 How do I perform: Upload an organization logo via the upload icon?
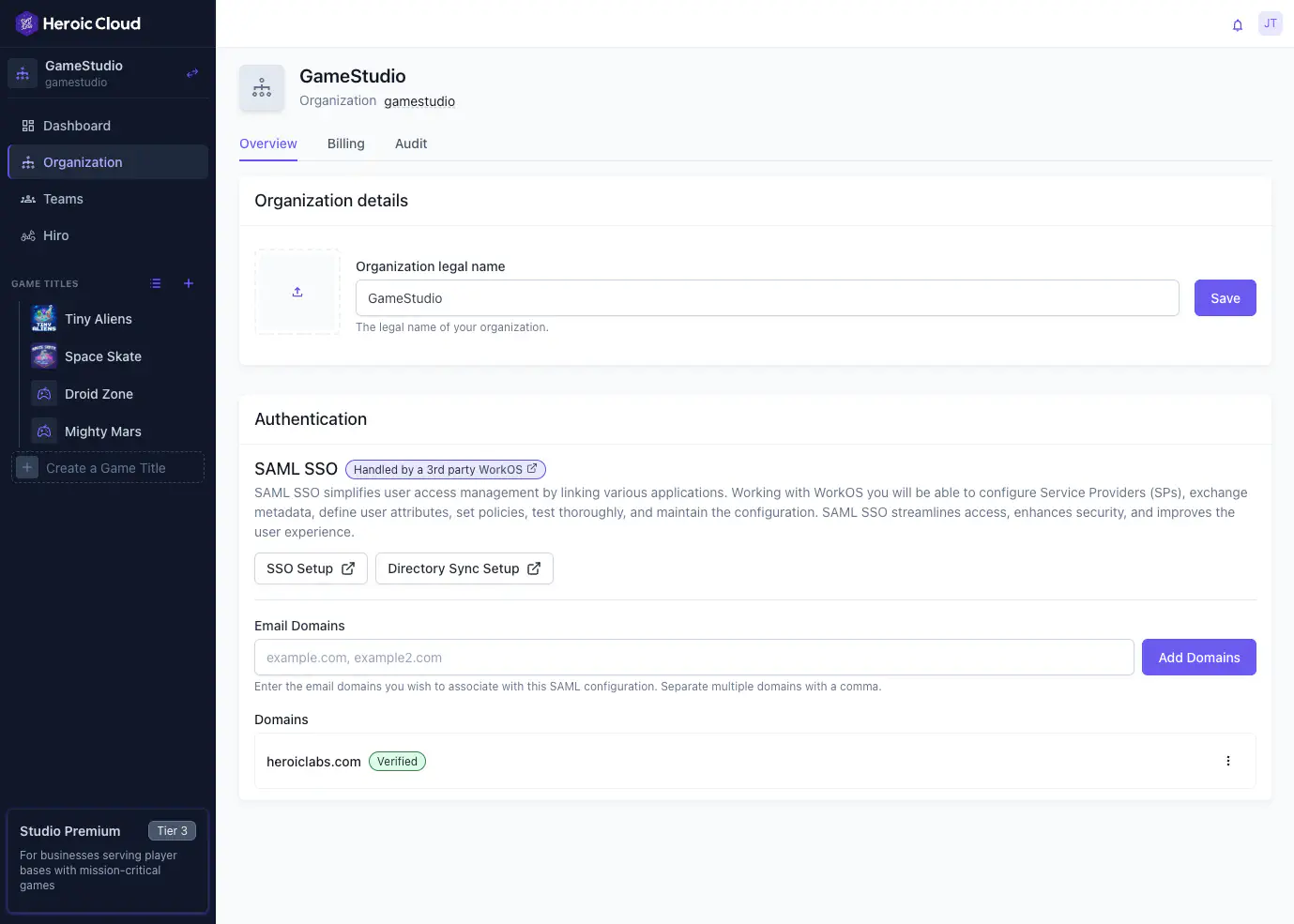[297, 291]
